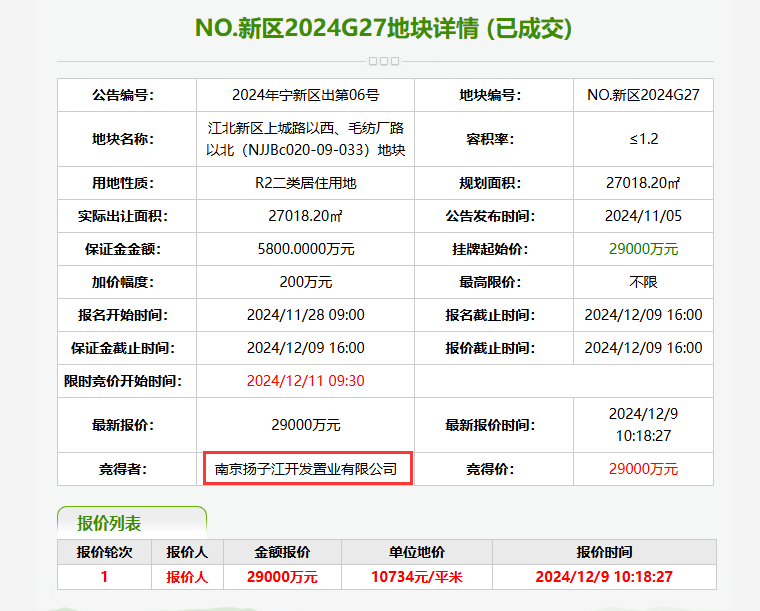Click the 金额报价 column header
Screen dimensions: 760x611
[x=282, y=552]
